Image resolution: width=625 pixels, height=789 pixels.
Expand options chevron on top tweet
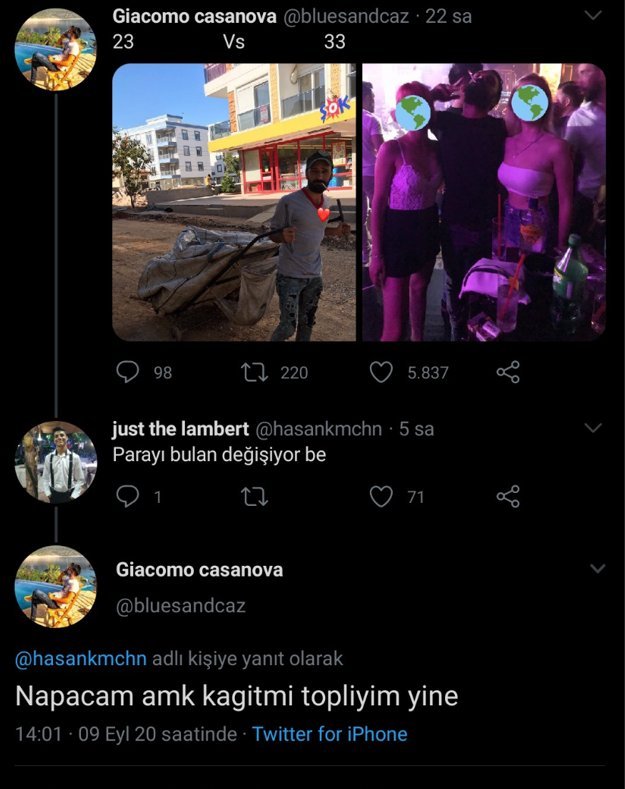coord(593,17)
